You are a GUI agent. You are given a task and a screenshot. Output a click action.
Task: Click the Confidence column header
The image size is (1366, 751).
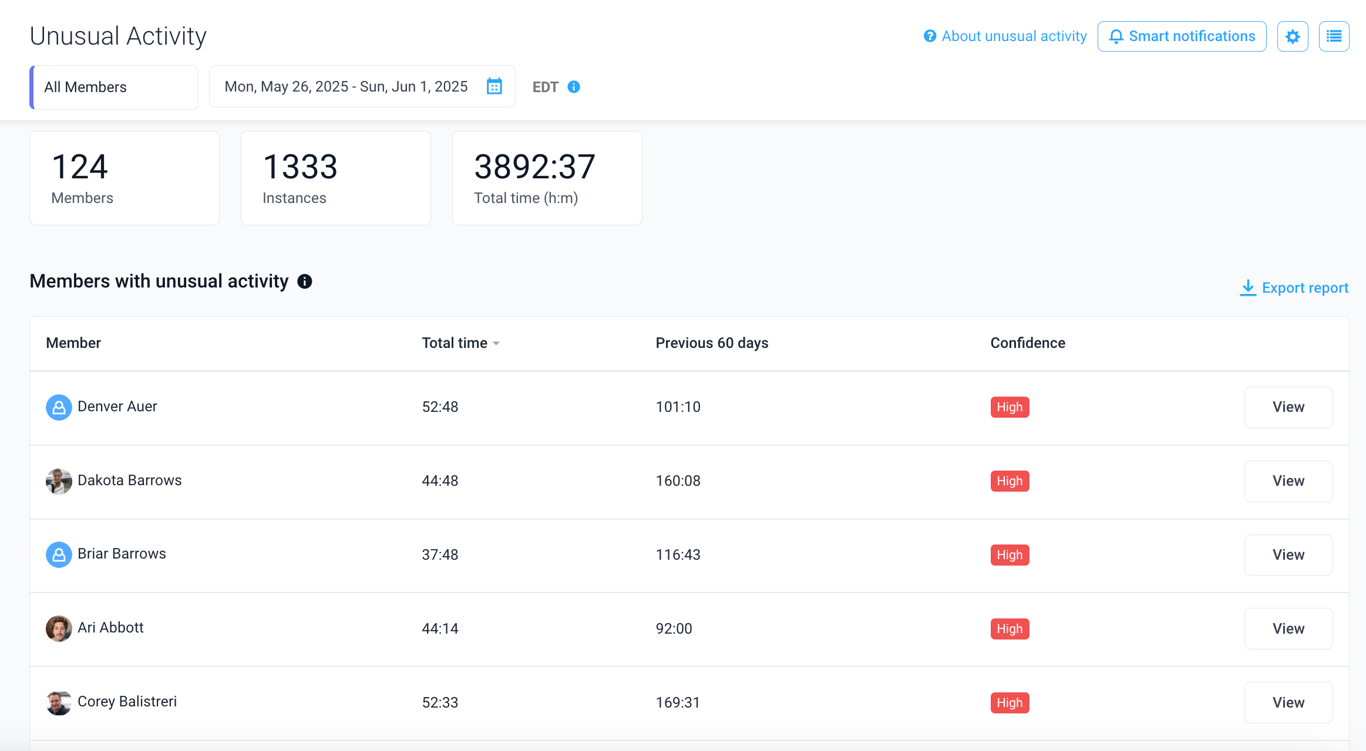[x=1028, y=343]
